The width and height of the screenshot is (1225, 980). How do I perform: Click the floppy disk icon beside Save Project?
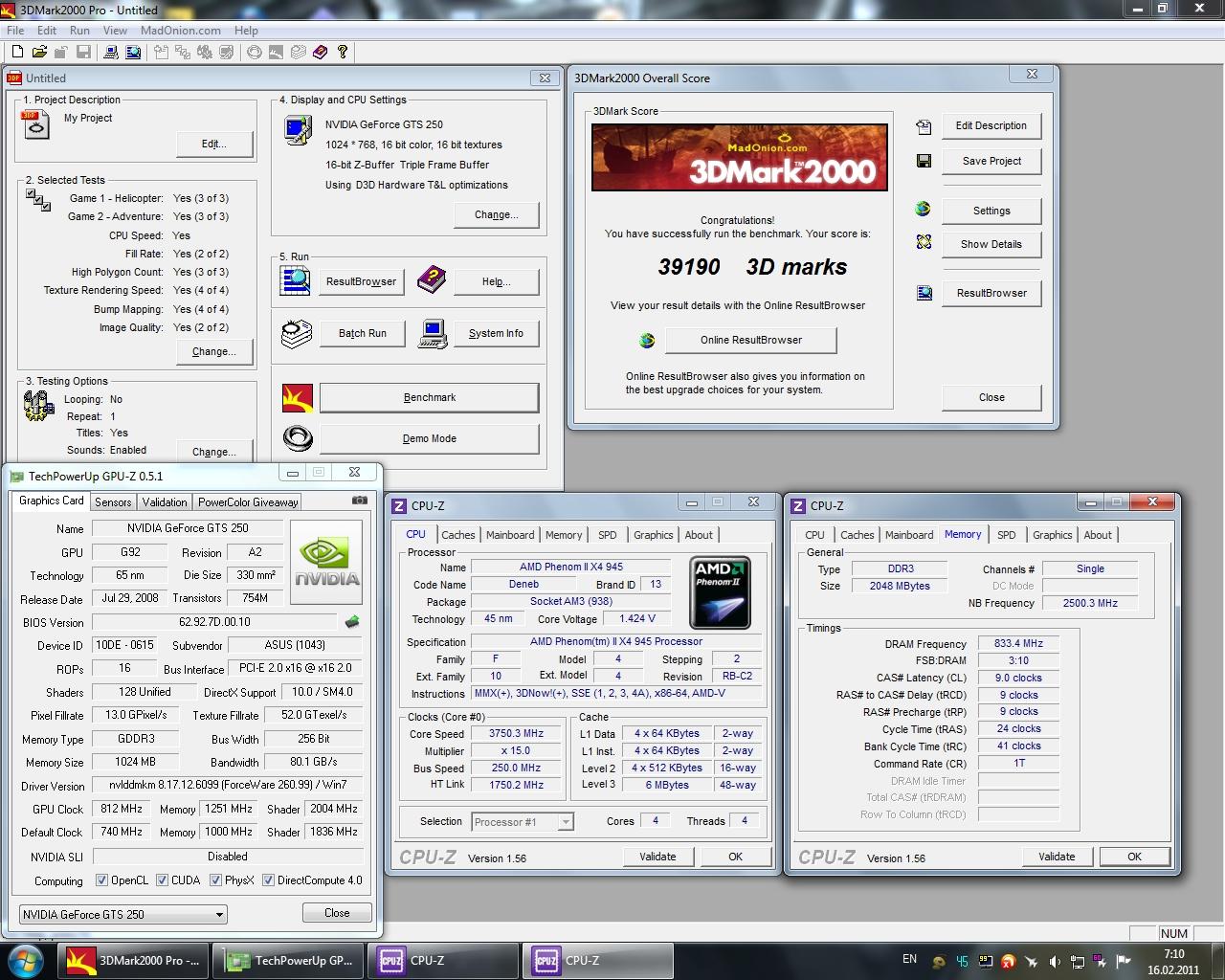click(924, 161)
